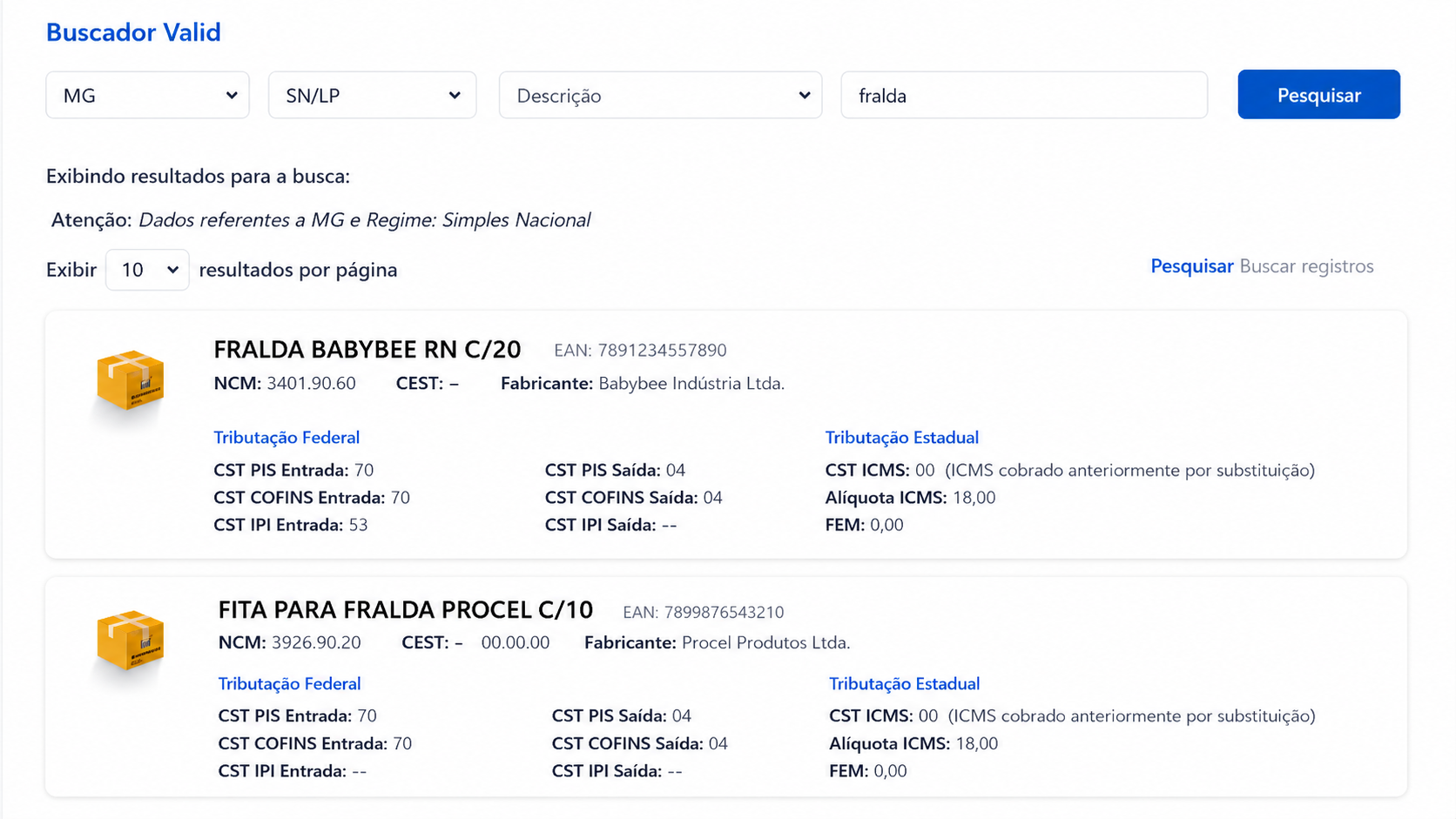
Task: Click Tributação Estadual heading in Babybee card
Action: pyautogui.click(x=902, y=438)
